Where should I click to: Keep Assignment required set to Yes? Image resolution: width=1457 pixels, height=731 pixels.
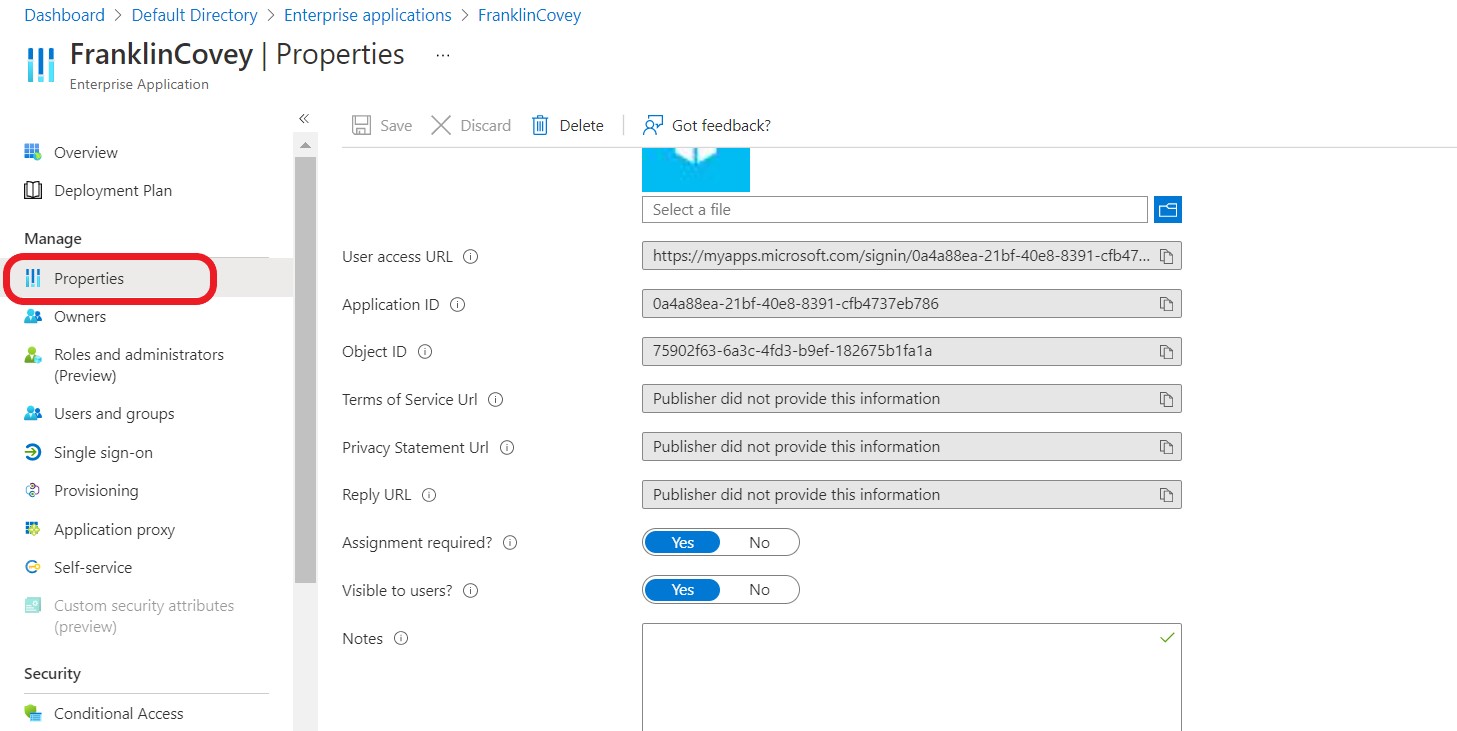pyautogui.click(x=682, y=541)
